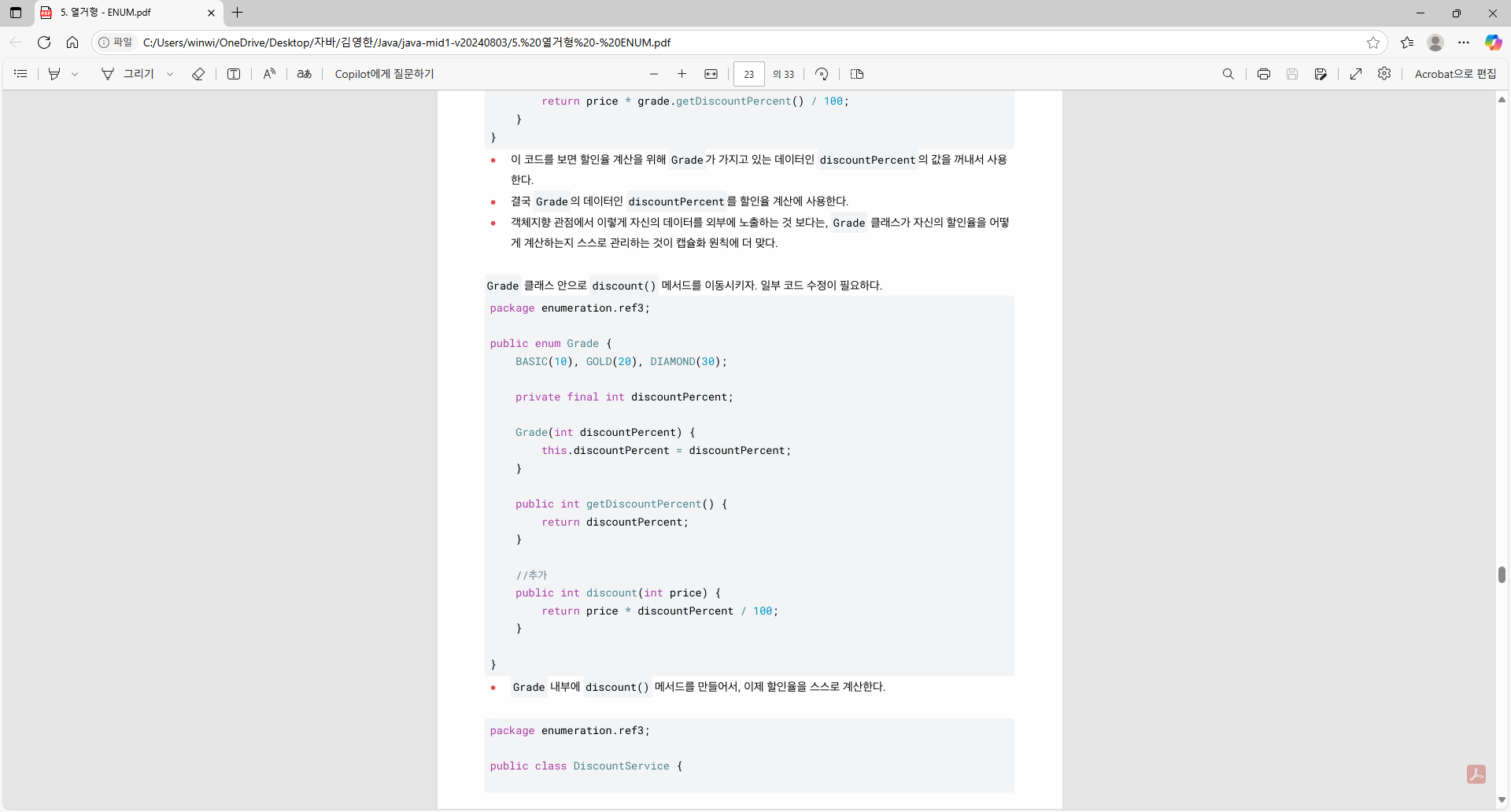The width and height of the screenshot is (1511, 812).
Task: Click the '//추가' comment line
Action: (532, 575)
